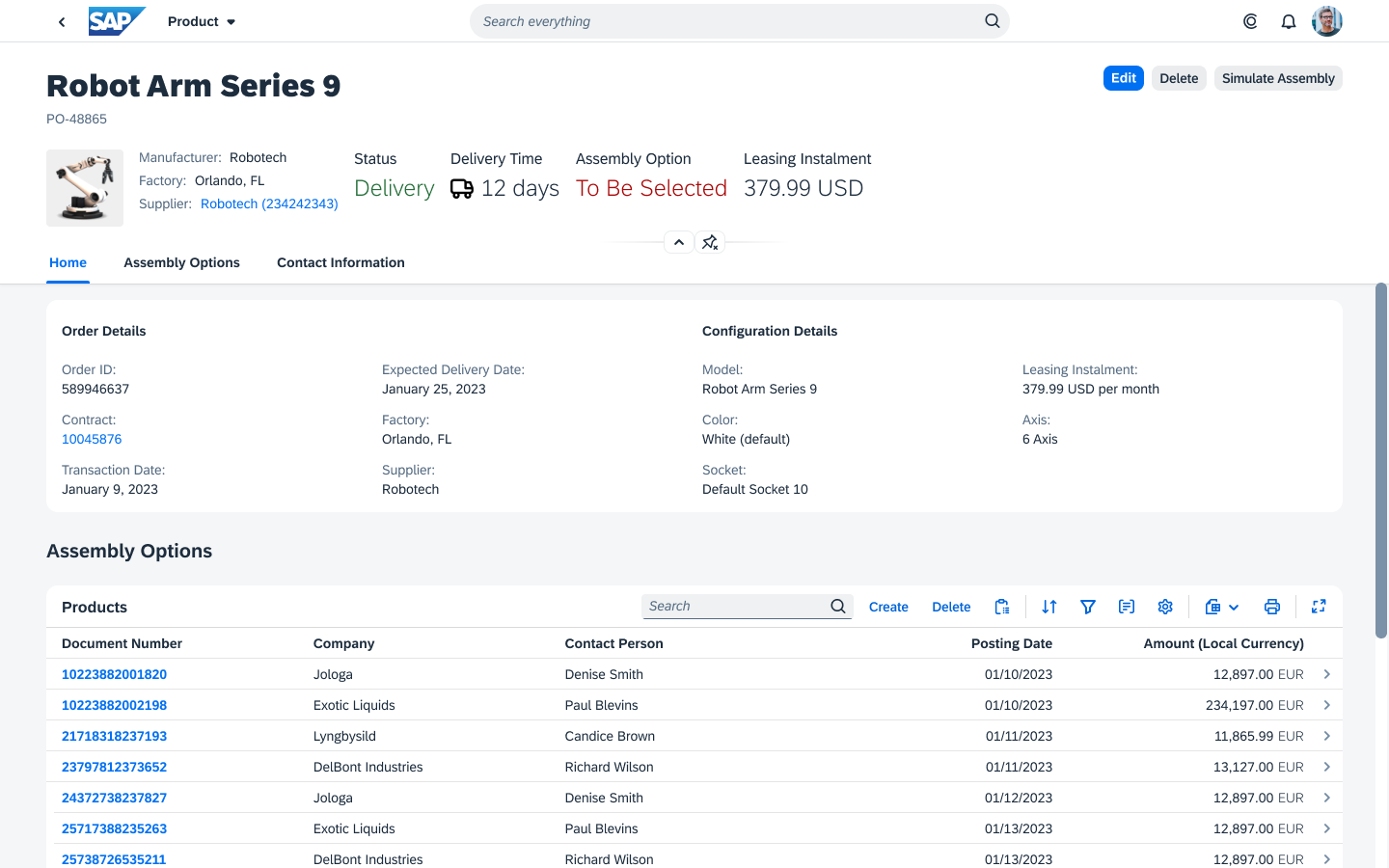Open the user profile avatar
Screen dimensions: 1389x868
pos(1327,21)
